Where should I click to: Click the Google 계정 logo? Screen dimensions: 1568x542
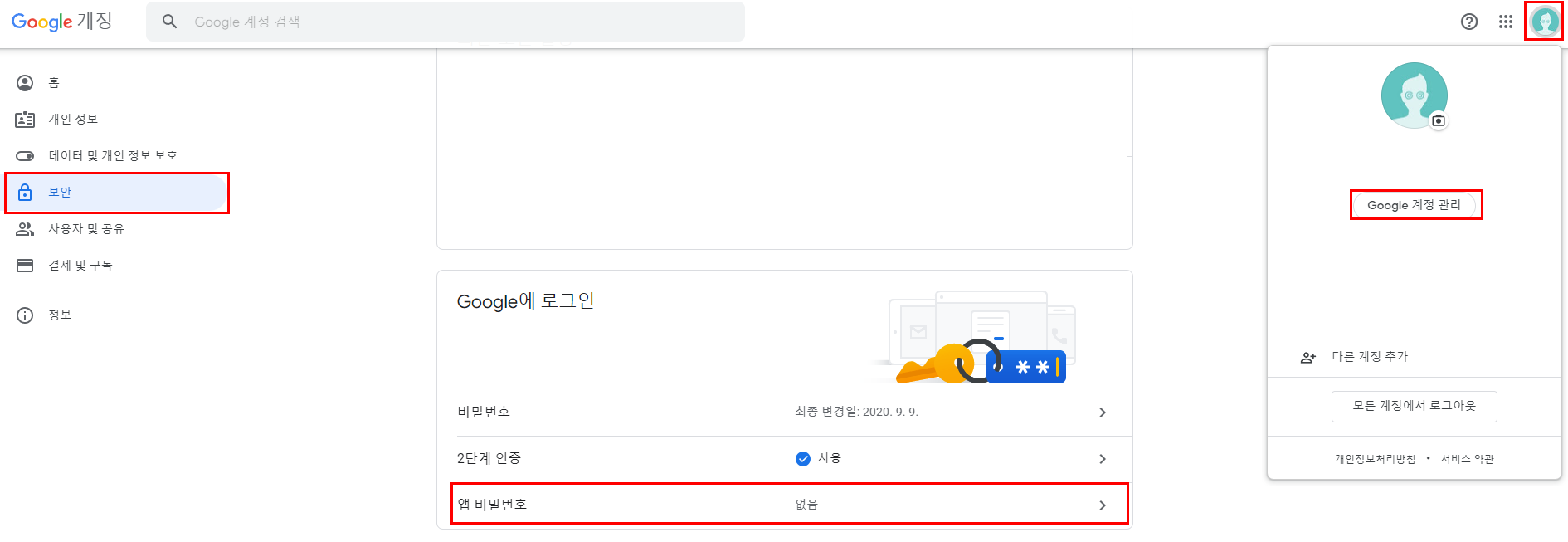(62, 22)
